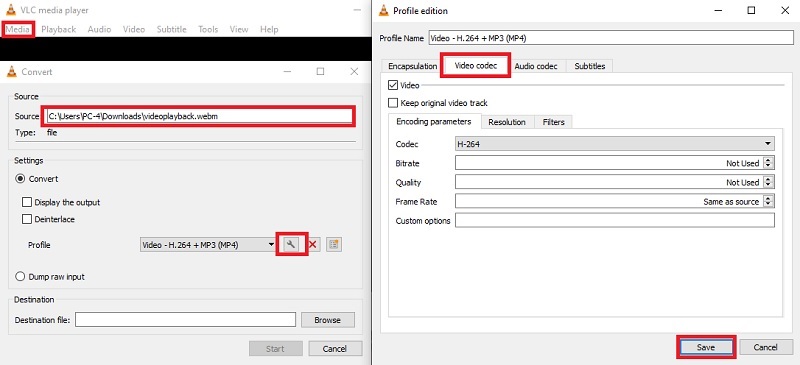Close the Convert window

point(354,72)
